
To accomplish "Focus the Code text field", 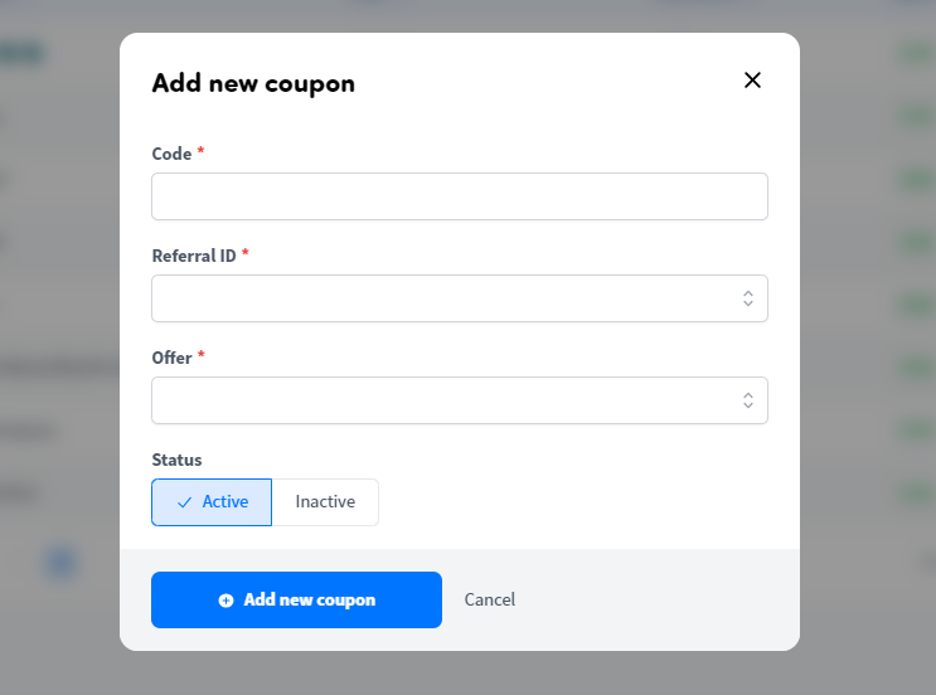I will click(460, 196).
